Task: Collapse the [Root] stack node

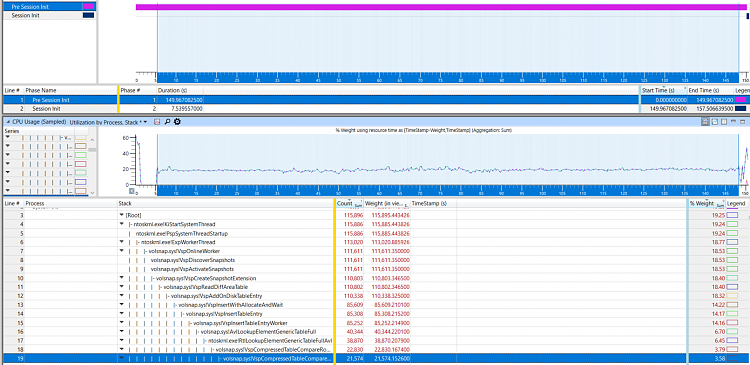Action: (x=121, y=215)
